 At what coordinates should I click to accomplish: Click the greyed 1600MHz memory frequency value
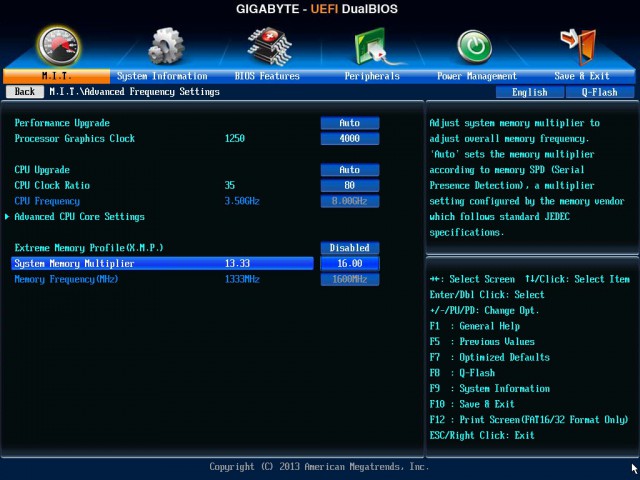point(350,280)
